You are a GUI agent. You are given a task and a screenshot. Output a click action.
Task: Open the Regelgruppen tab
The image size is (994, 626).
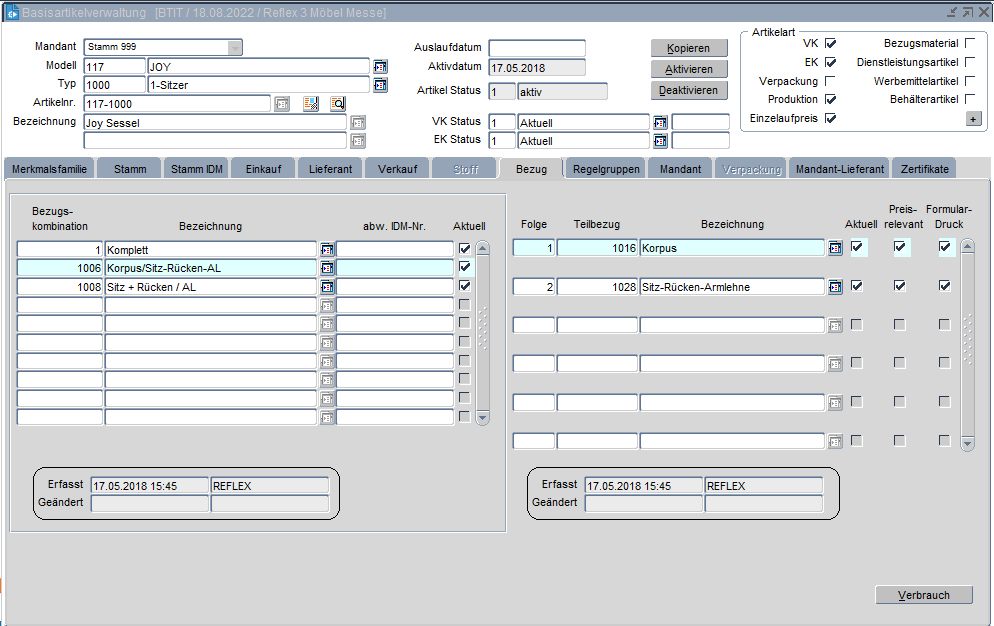click(x=606, y=169)
